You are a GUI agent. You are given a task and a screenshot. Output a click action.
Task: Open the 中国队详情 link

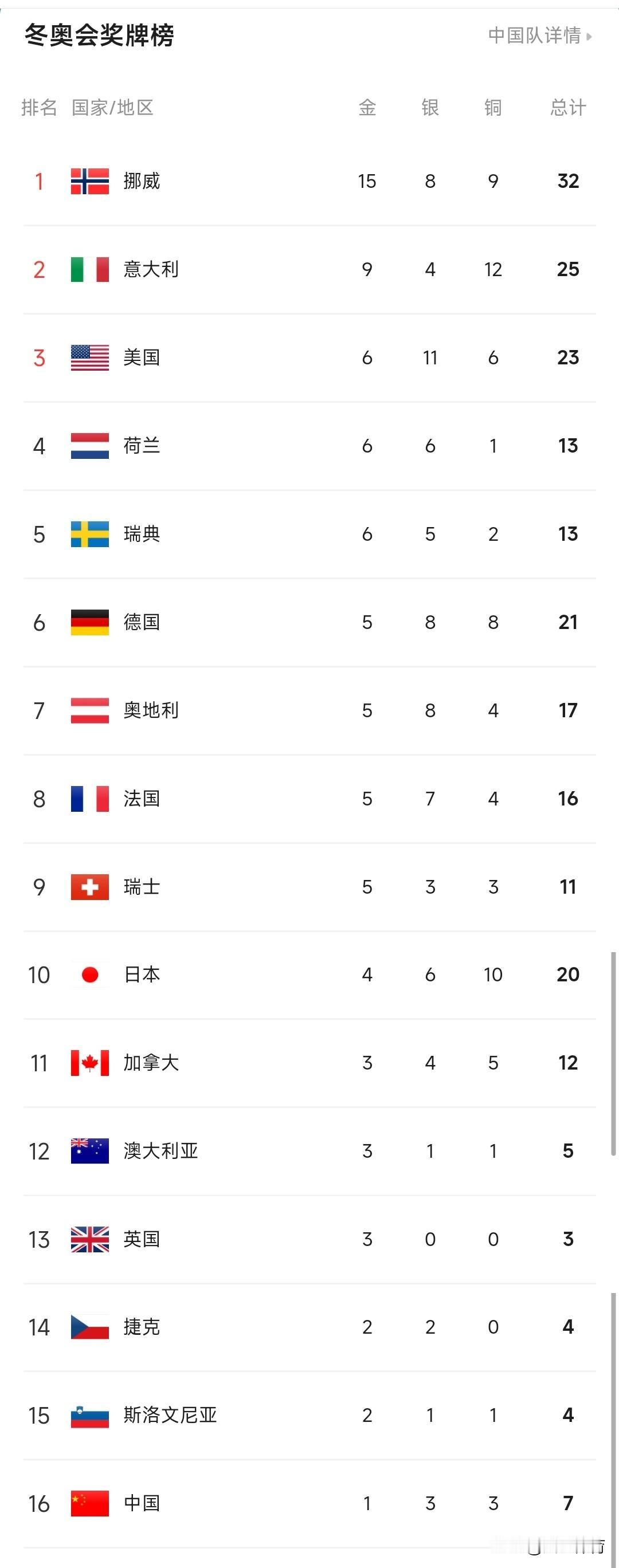[534, 36]
